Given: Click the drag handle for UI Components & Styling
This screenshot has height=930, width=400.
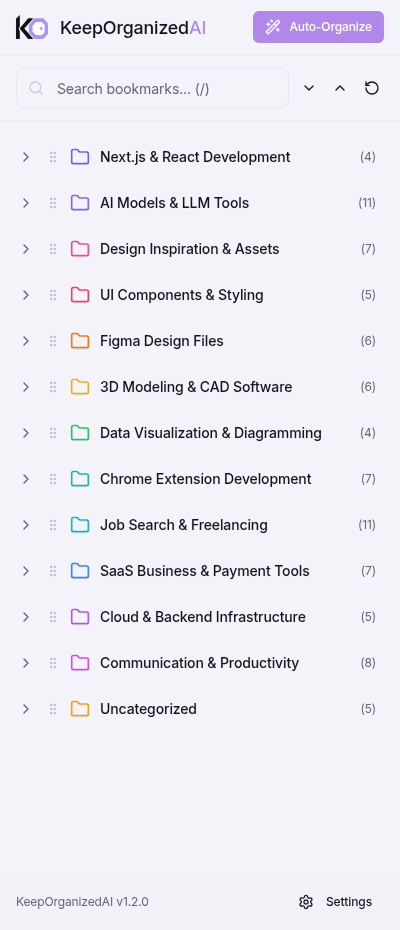Looking at the screenshot, I should coord(53,295).
